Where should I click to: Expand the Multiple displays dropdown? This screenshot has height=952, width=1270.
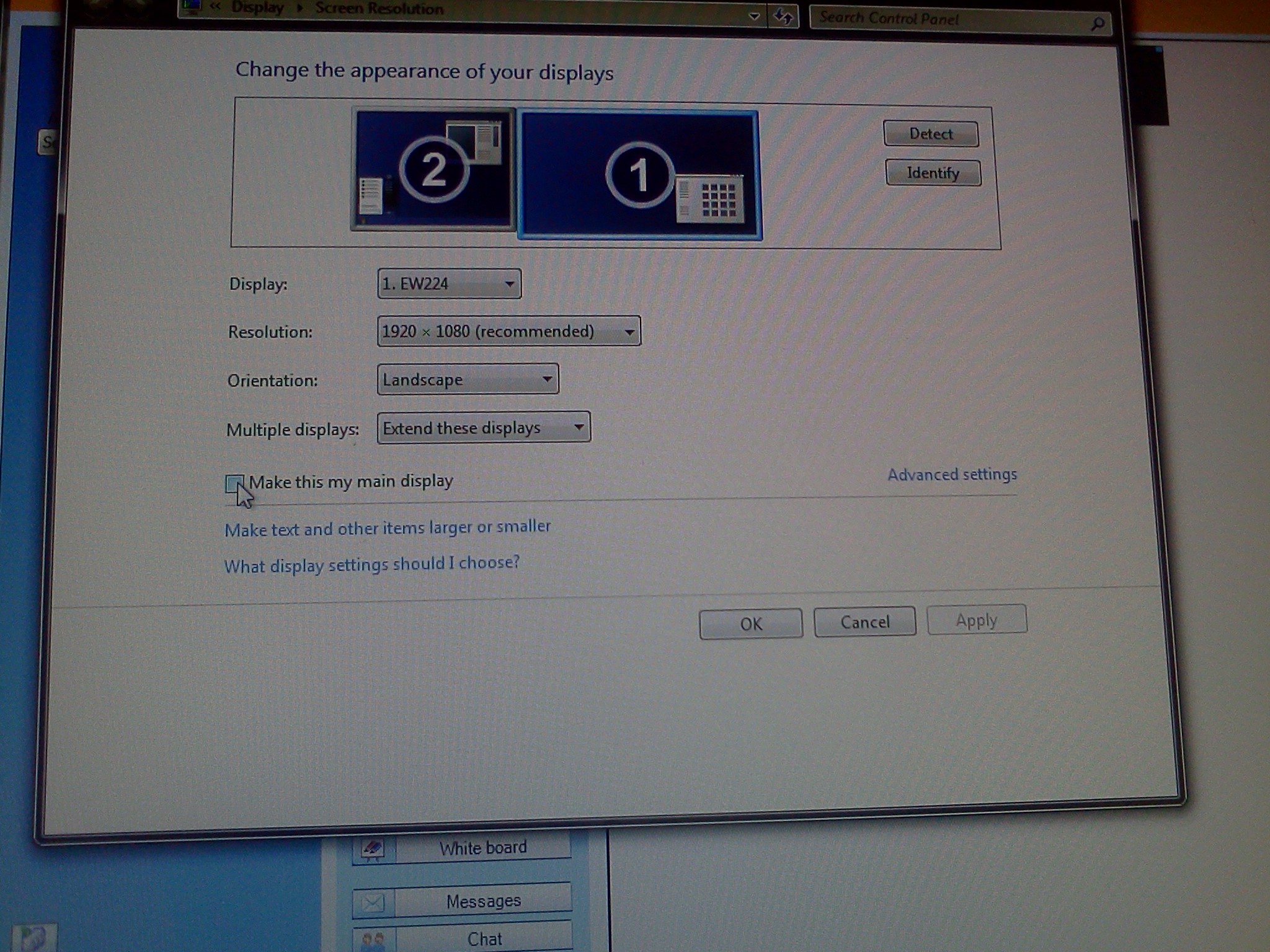(x=483, y=428)
